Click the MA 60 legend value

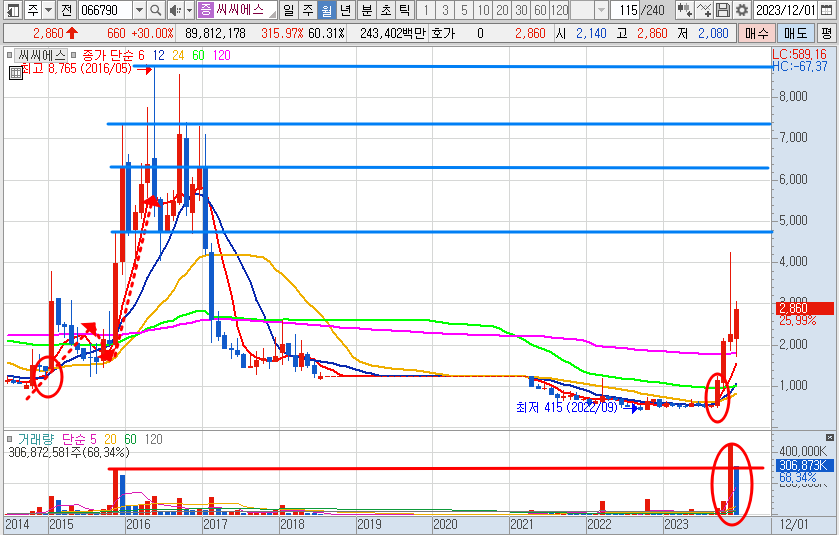[x=199, y=55]
